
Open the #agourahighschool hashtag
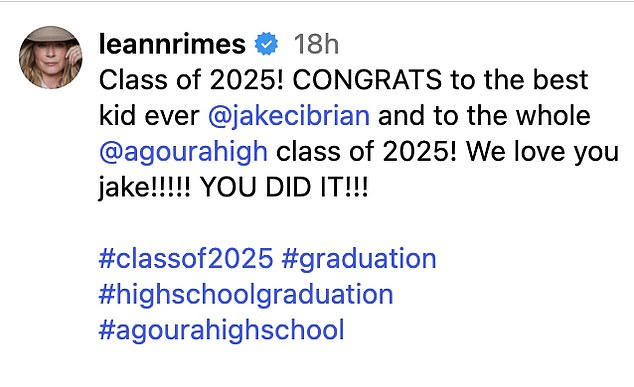click(222, 330)
